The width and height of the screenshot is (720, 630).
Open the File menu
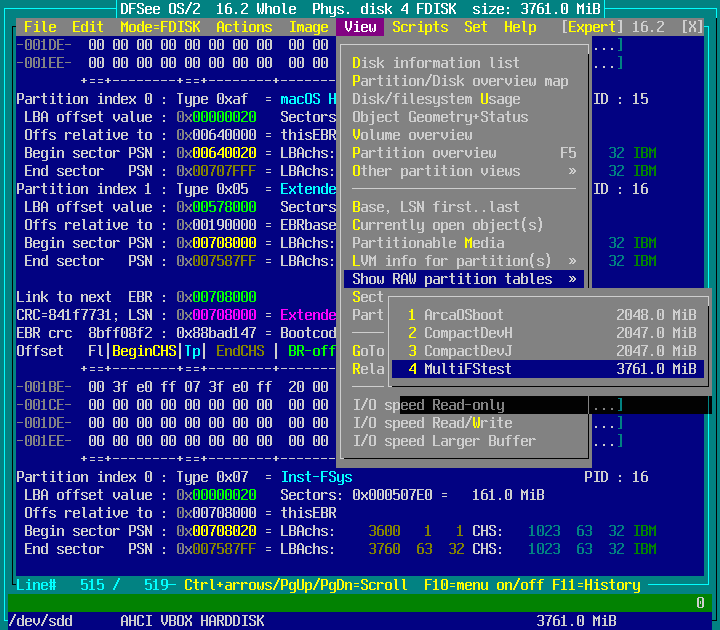click(40, 27)
